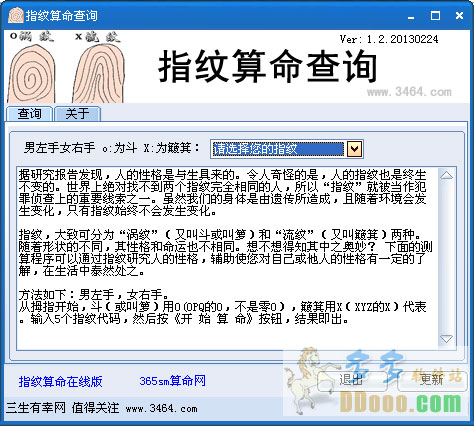This screenshot has height=426, width=474.
Task: Switch to the 查询 tab
Action: (x=29, y=114)
